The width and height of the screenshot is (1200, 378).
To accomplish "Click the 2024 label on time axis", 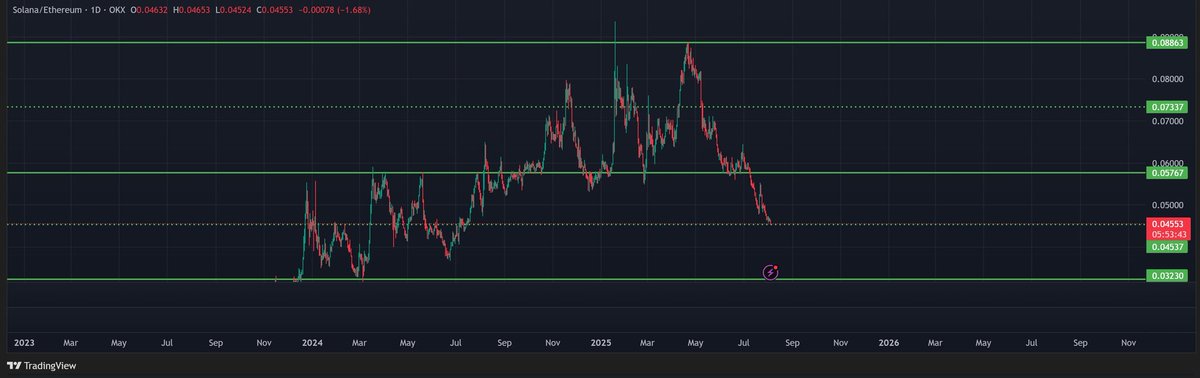I will click(x=312, y=342).
